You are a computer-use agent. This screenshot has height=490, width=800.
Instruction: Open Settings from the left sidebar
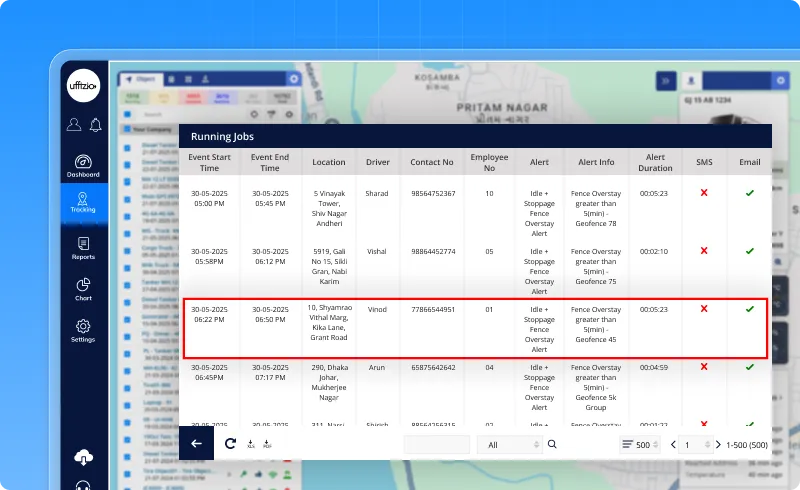coord(83,331)
